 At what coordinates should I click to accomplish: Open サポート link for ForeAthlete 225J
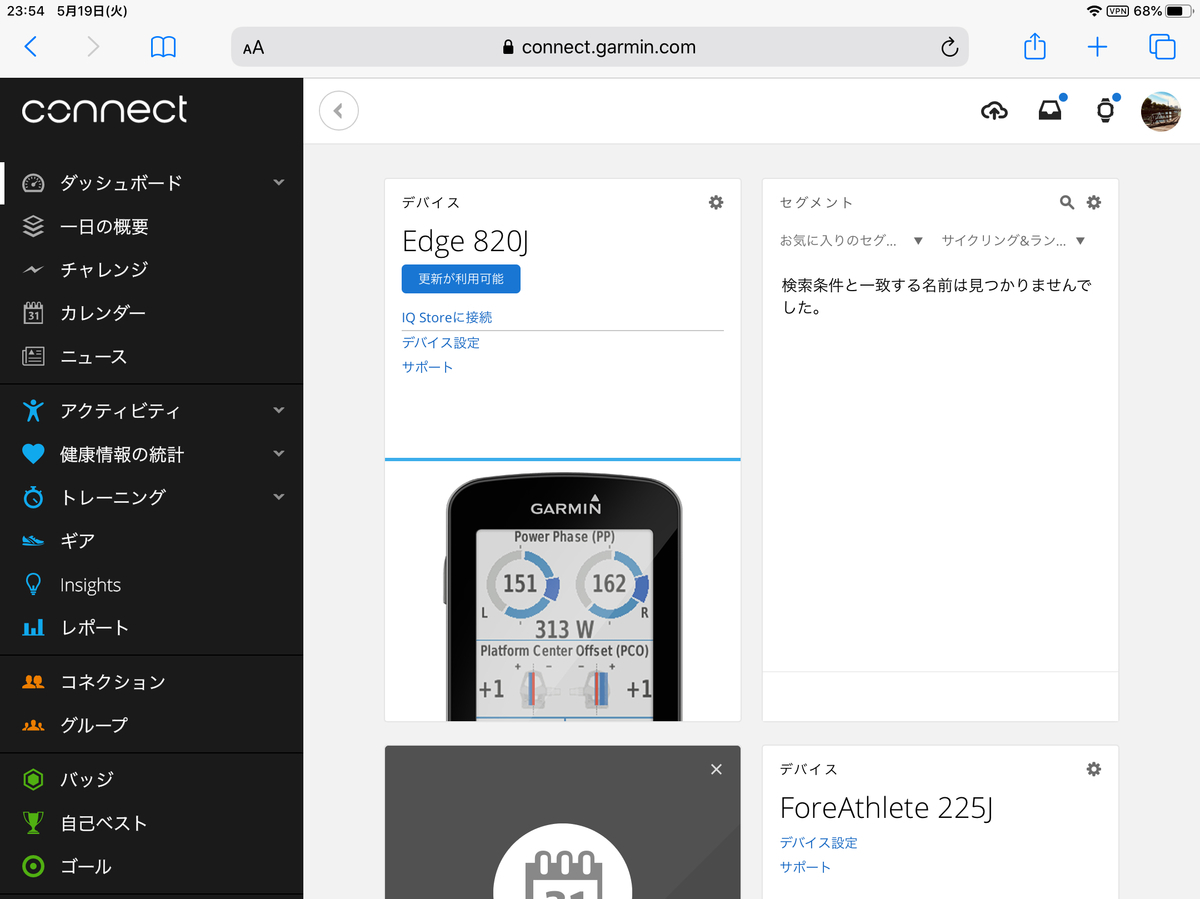pos(806,867)
